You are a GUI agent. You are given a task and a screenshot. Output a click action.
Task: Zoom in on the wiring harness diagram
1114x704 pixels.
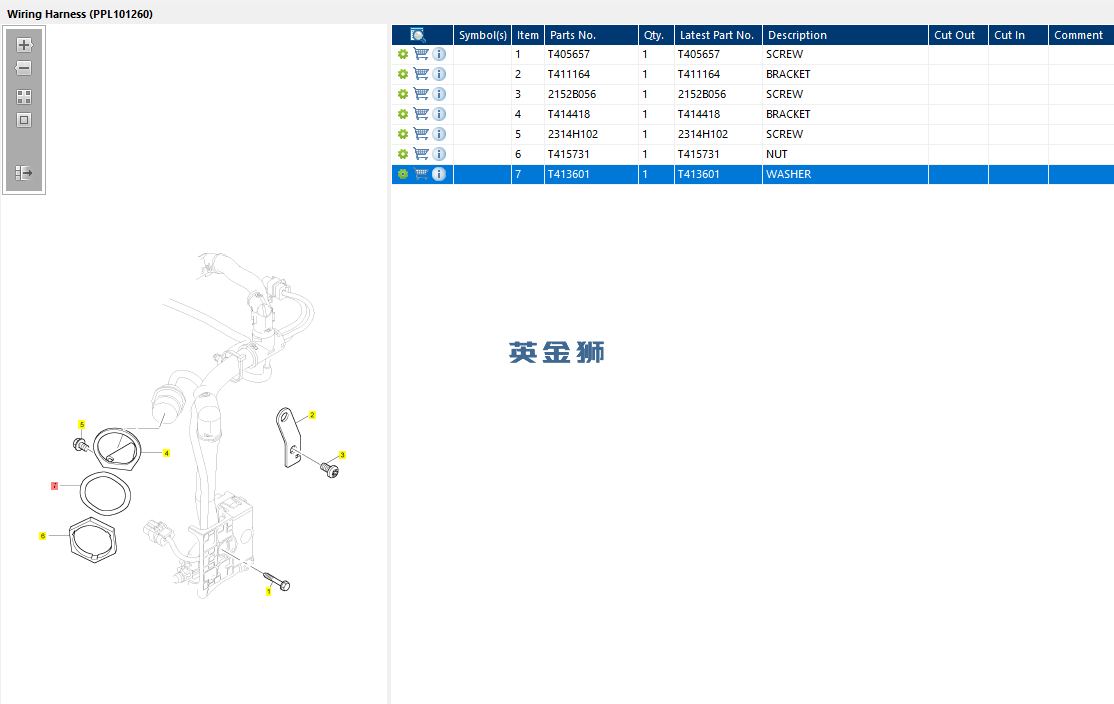(24, 45)
